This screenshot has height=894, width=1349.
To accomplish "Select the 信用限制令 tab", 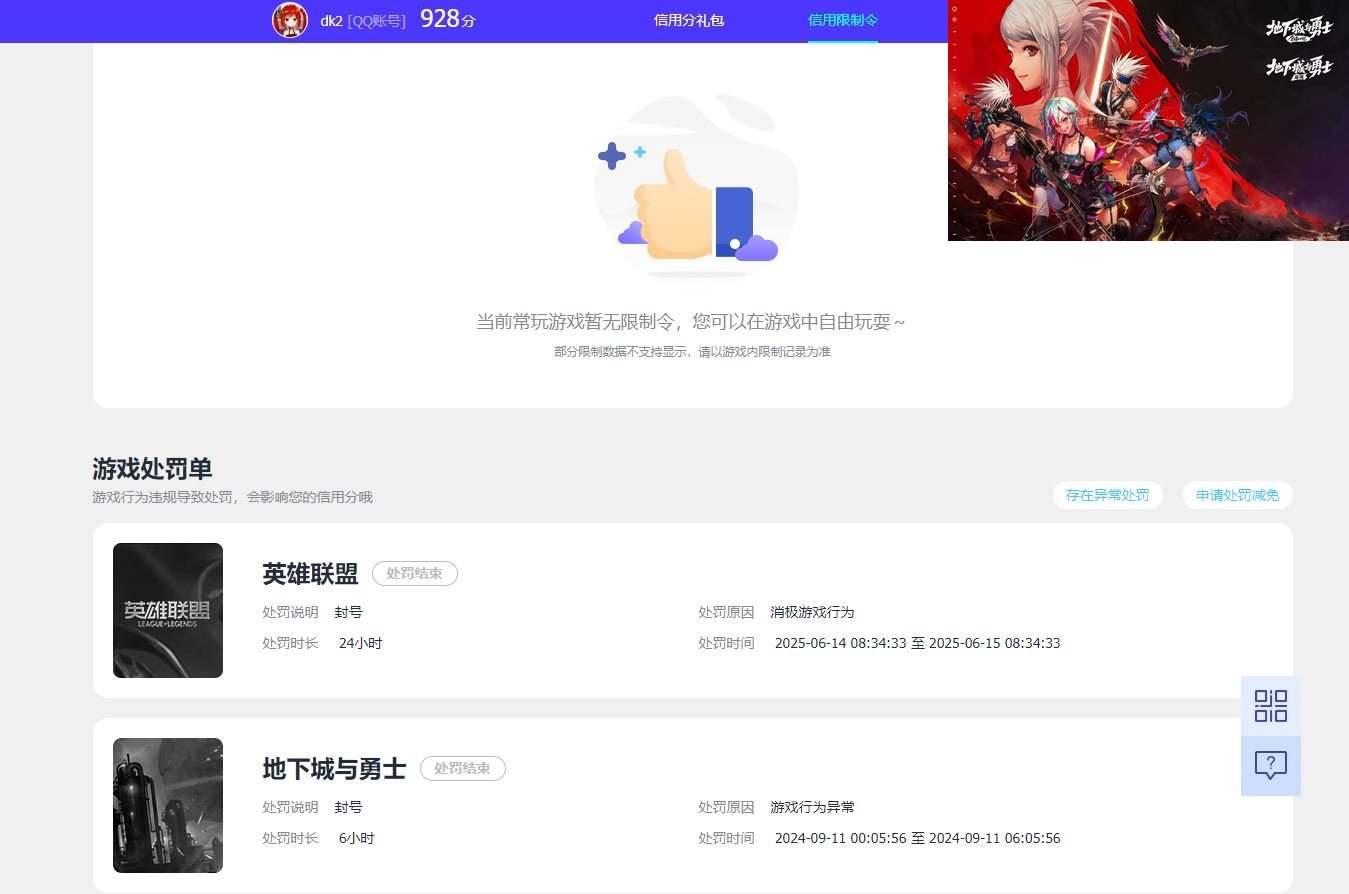I will point(843,20).
